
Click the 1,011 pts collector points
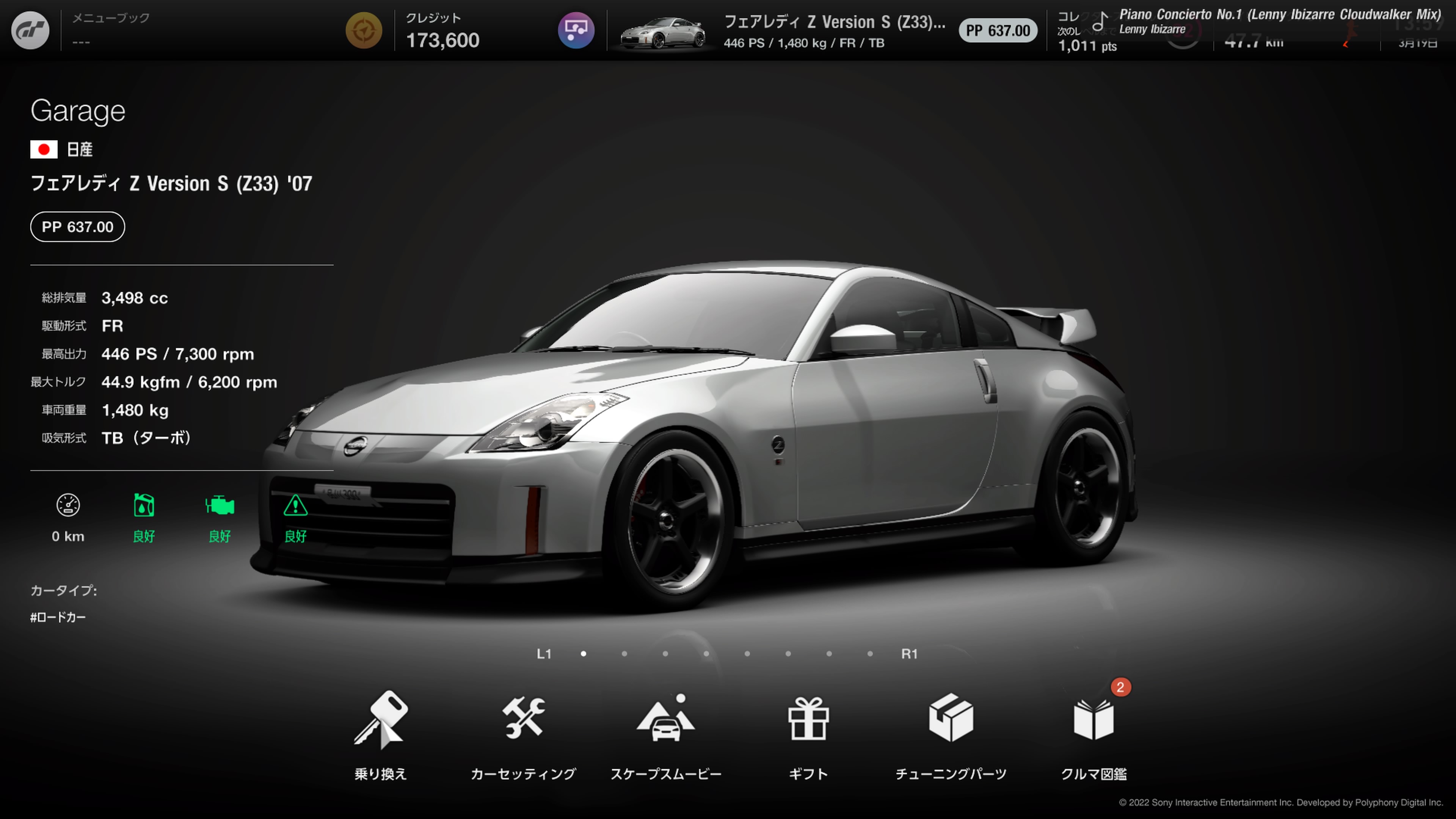[1087, 46]
